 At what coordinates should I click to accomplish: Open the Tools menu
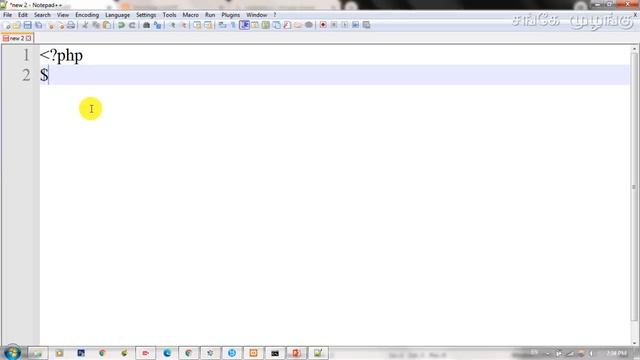point(169,15)
